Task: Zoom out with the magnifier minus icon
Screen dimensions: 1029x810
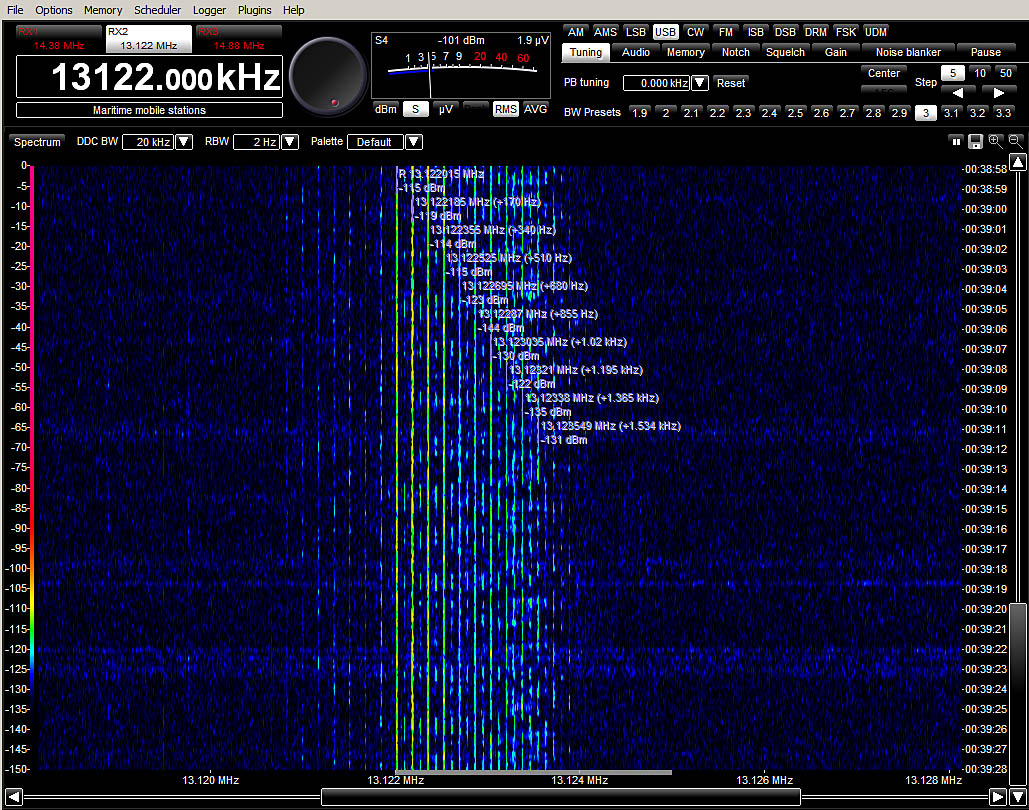Action: click(x=1015, y=141)
